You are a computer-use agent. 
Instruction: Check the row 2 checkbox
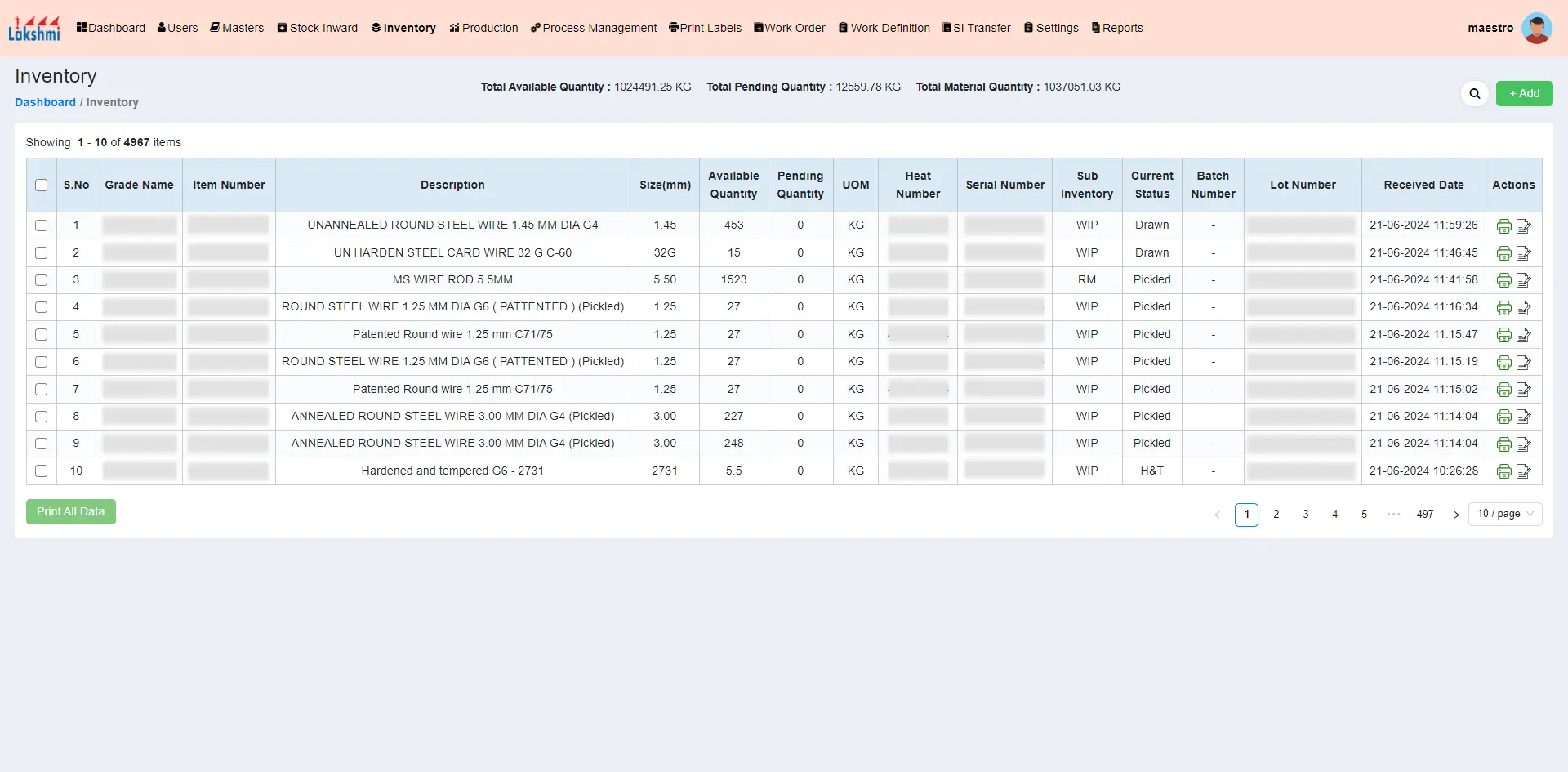click(42, 252)
